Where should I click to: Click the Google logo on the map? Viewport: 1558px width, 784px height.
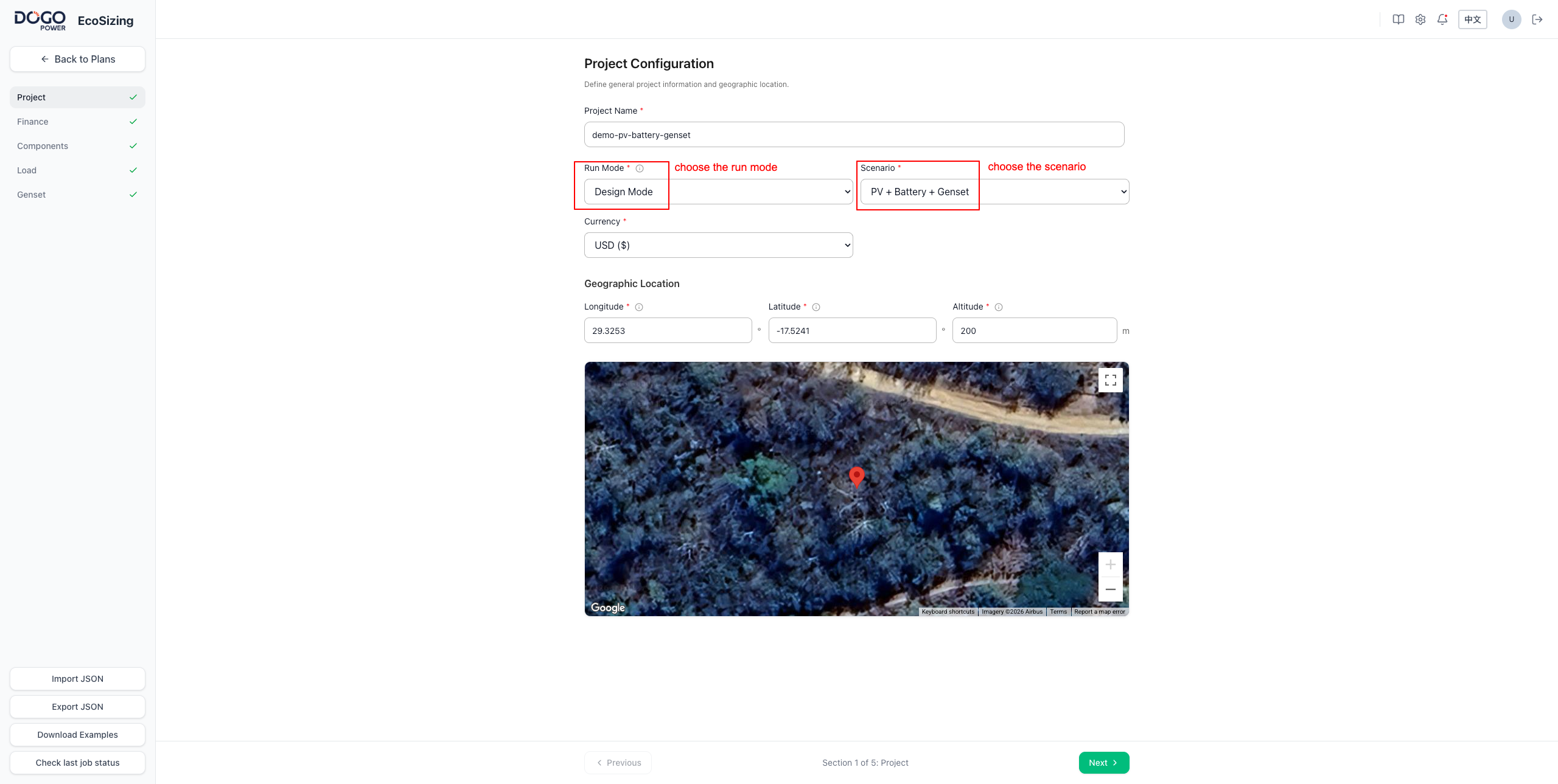[607, 608]
